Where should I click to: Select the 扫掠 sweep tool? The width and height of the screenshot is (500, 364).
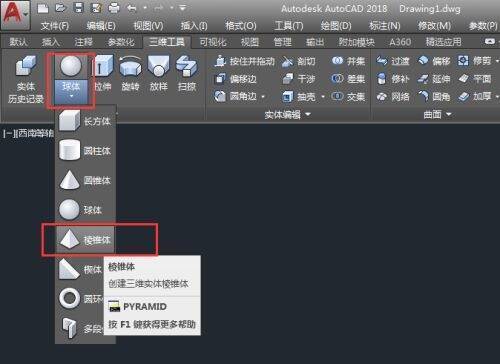[187, 73]
